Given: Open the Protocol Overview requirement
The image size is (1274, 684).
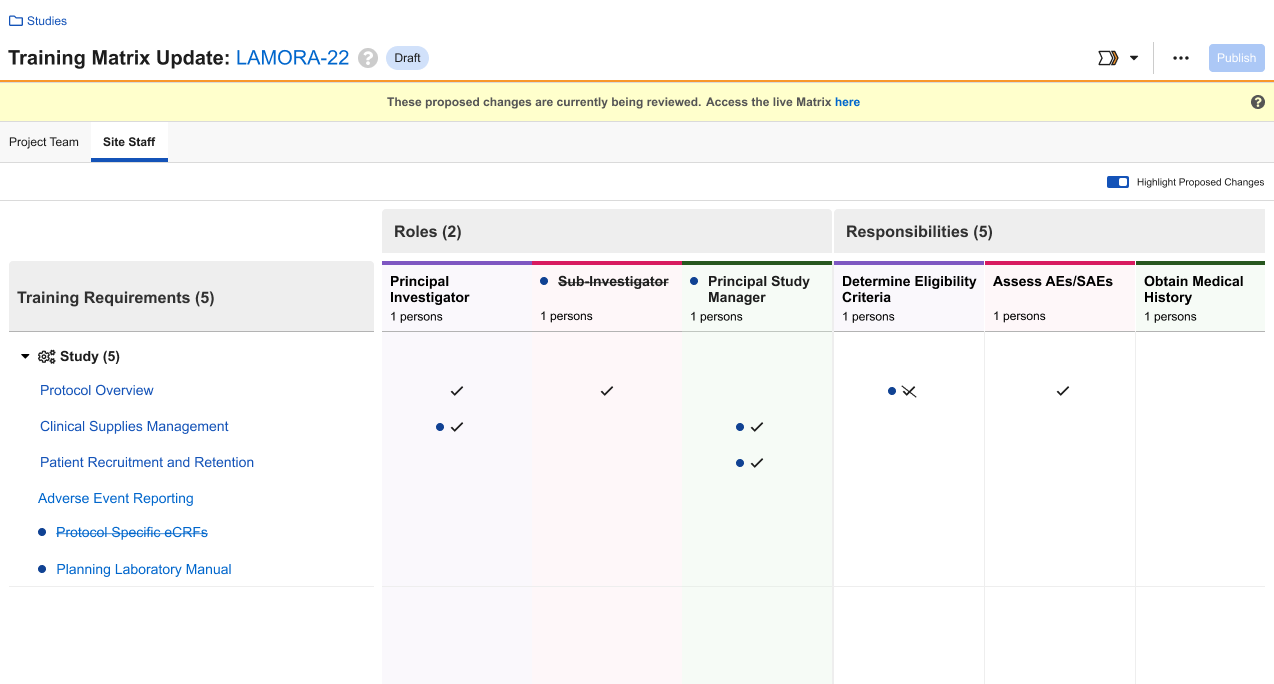Looking at the screenshot, I should 97,390.
